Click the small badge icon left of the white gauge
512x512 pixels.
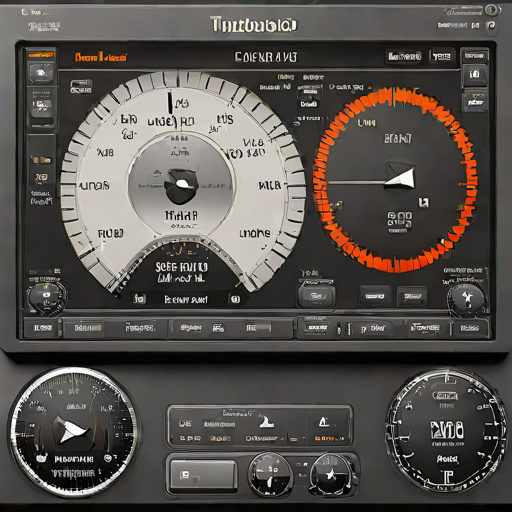pyautogui.click(x=80, y=86)
